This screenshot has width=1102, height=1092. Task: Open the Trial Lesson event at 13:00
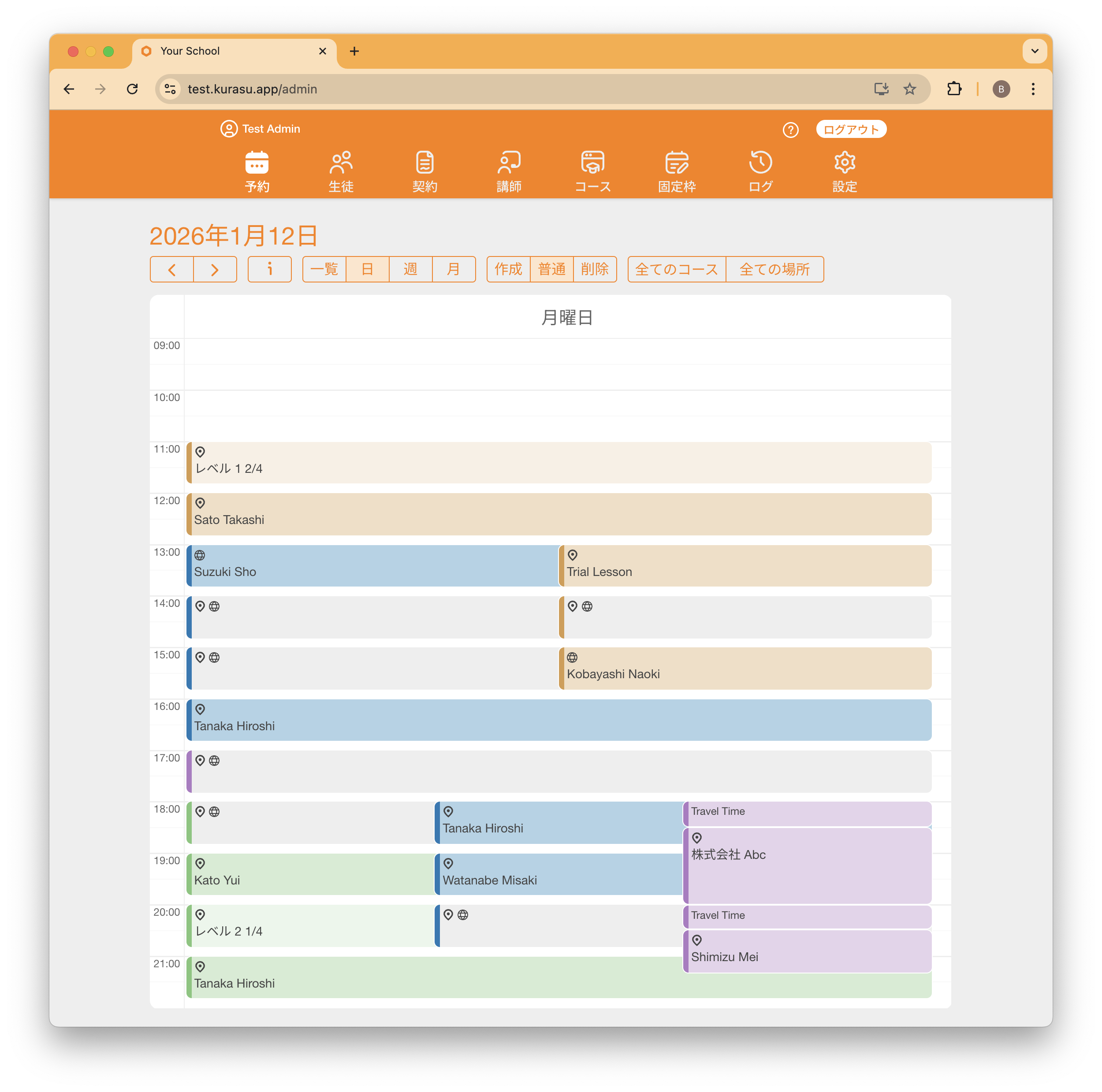pos(745,566)
